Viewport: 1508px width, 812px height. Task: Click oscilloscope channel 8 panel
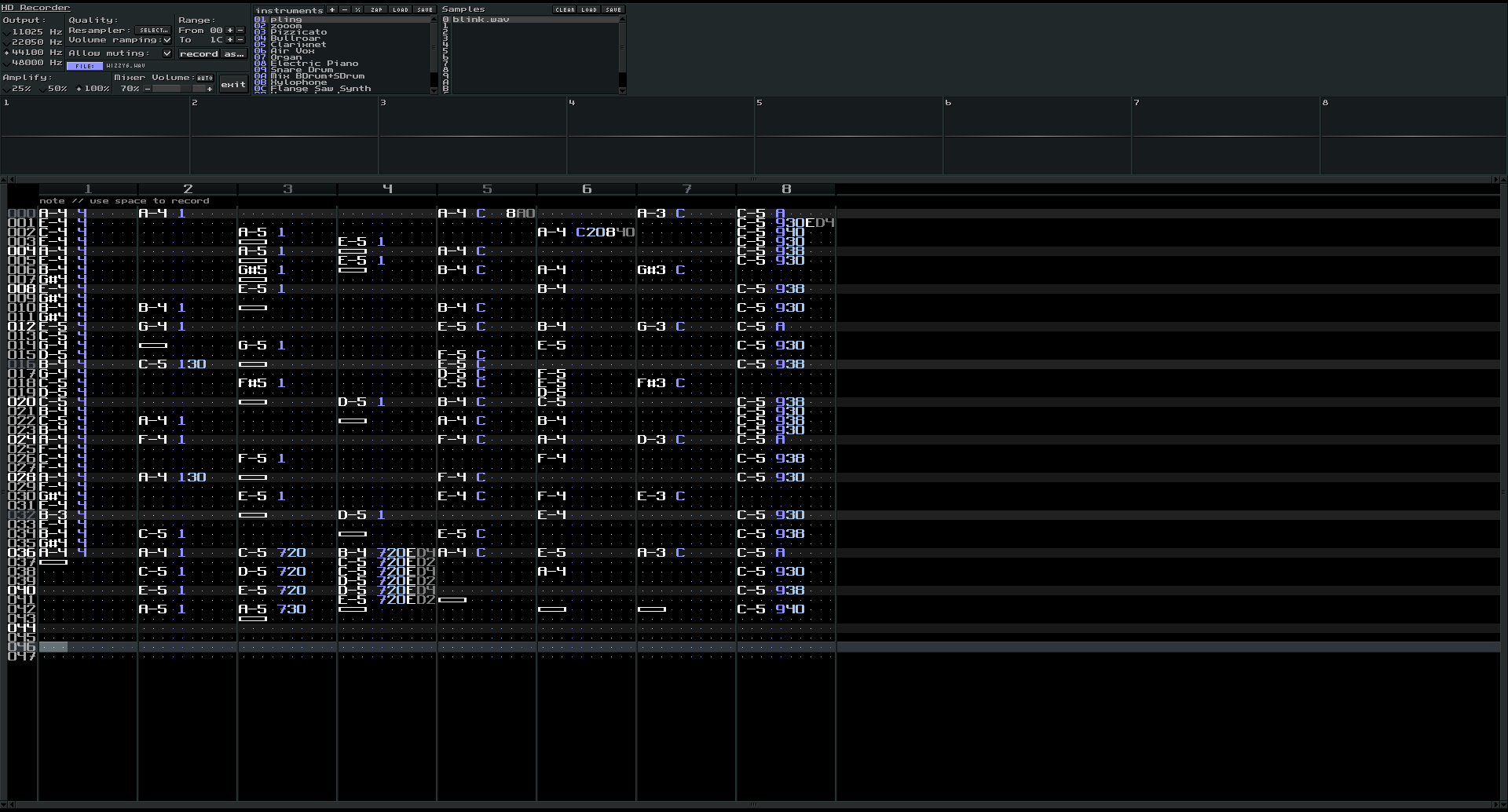click(x=1413, y=136)
